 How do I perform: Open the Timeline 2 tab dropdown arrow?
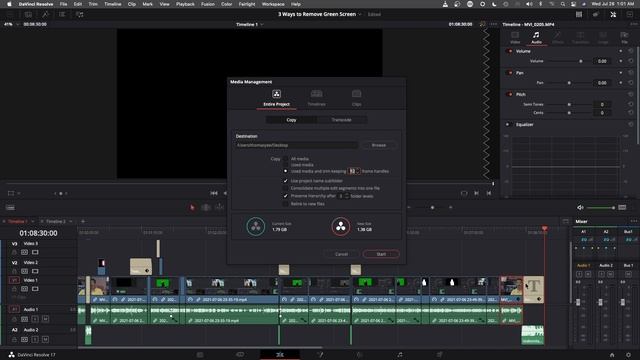71,222
